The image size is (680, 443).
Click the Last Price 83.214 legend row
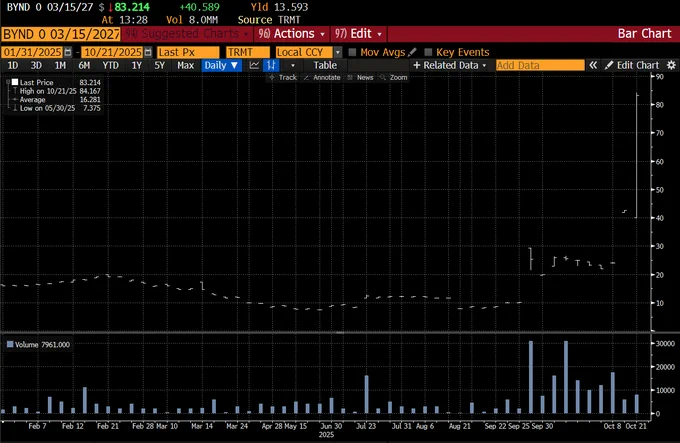56,82
